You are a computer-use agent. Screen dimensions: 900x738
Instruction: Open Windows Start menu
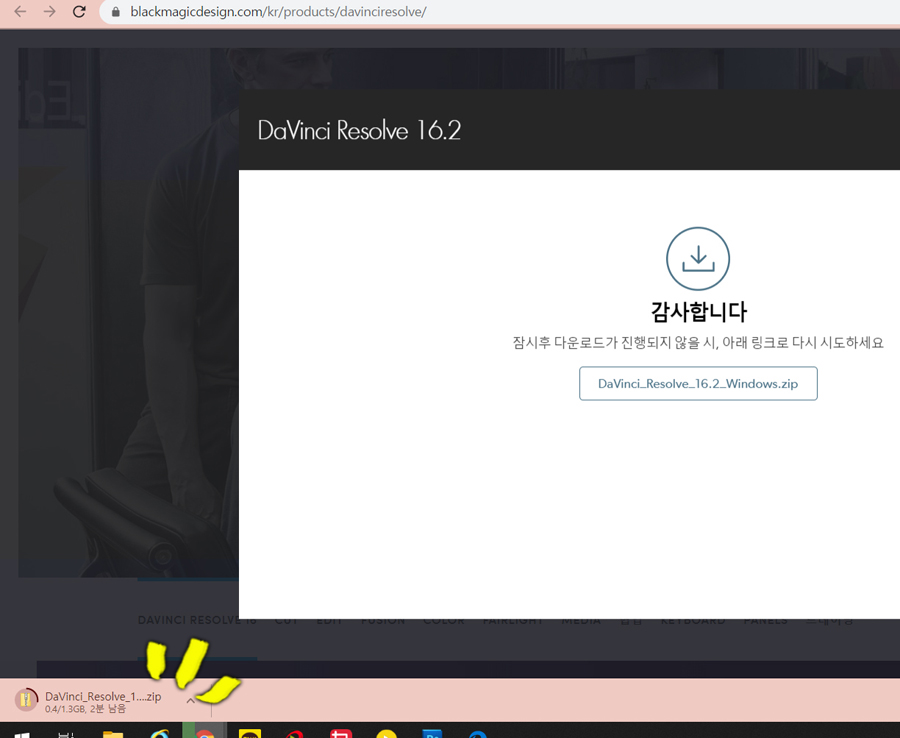tap(21, 734)
